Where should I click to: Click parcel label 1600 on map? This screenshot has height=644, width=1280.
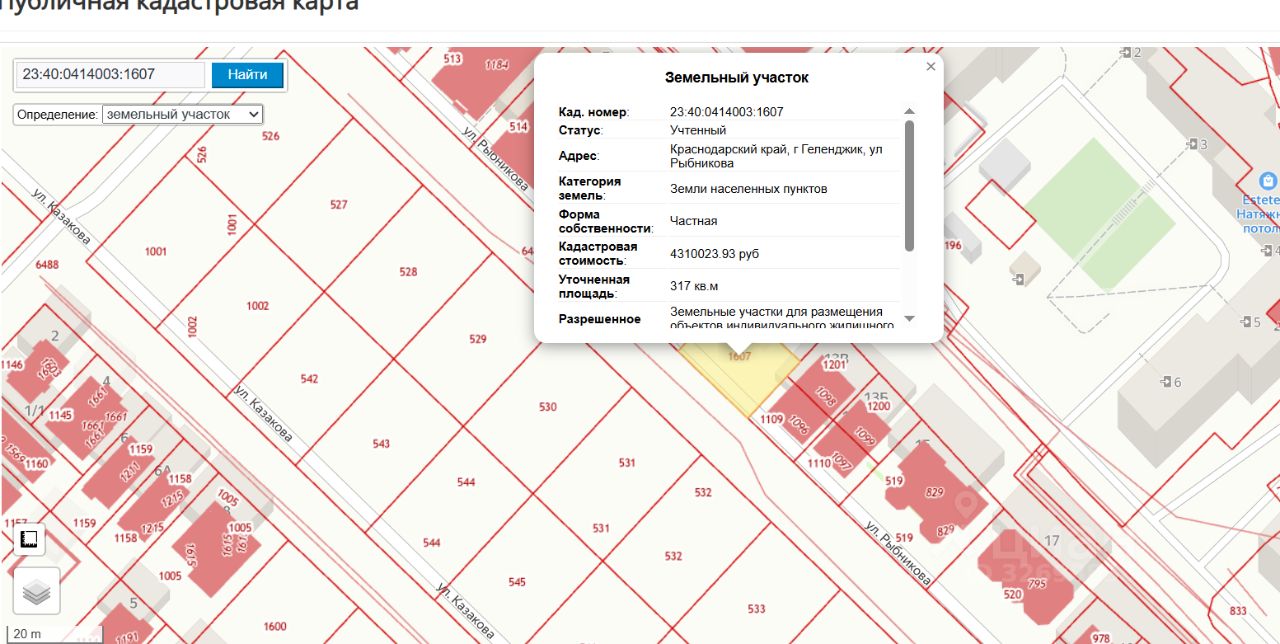coord(275,627)
